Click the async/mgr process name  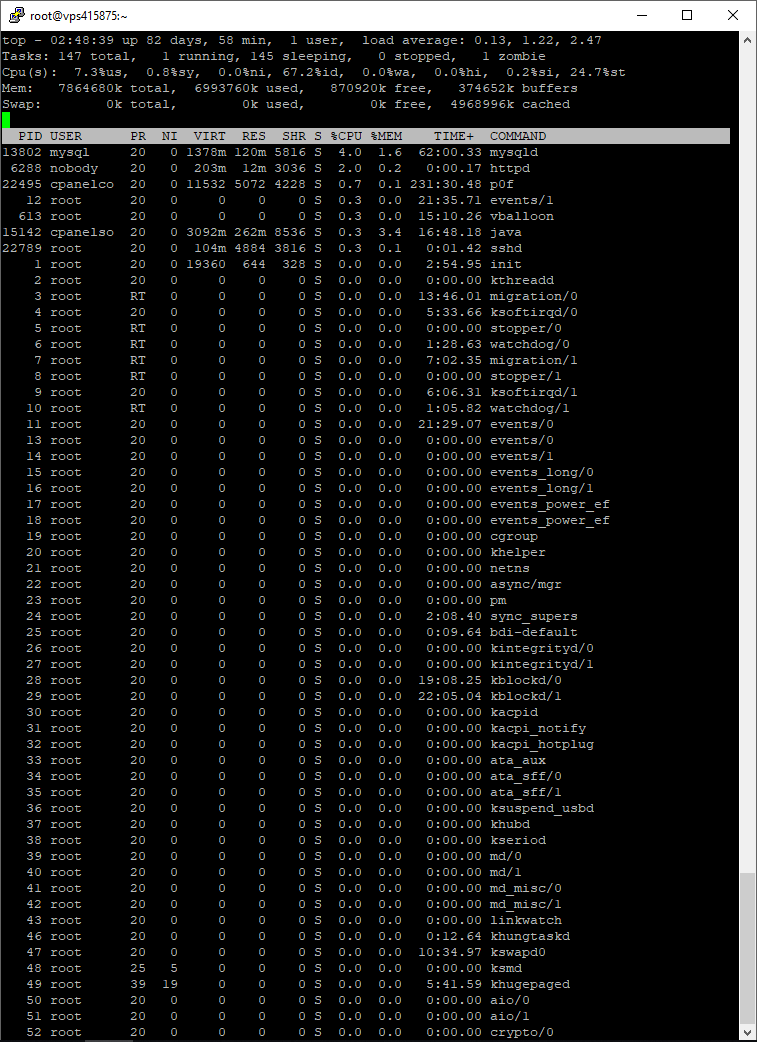[x=526, y=584]
